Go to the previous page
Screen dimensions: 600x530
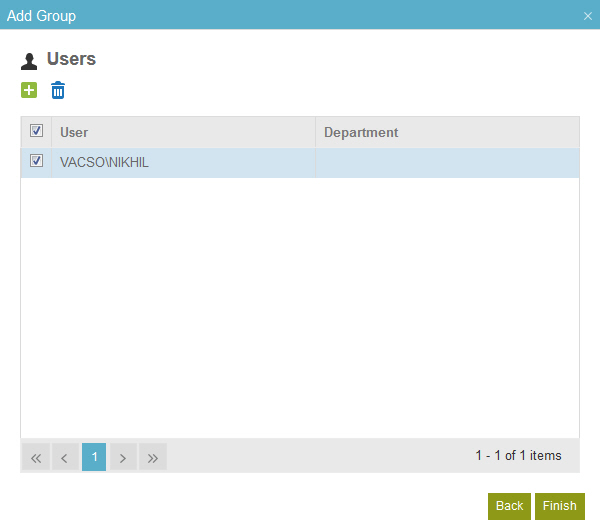[x=65, y=457]
